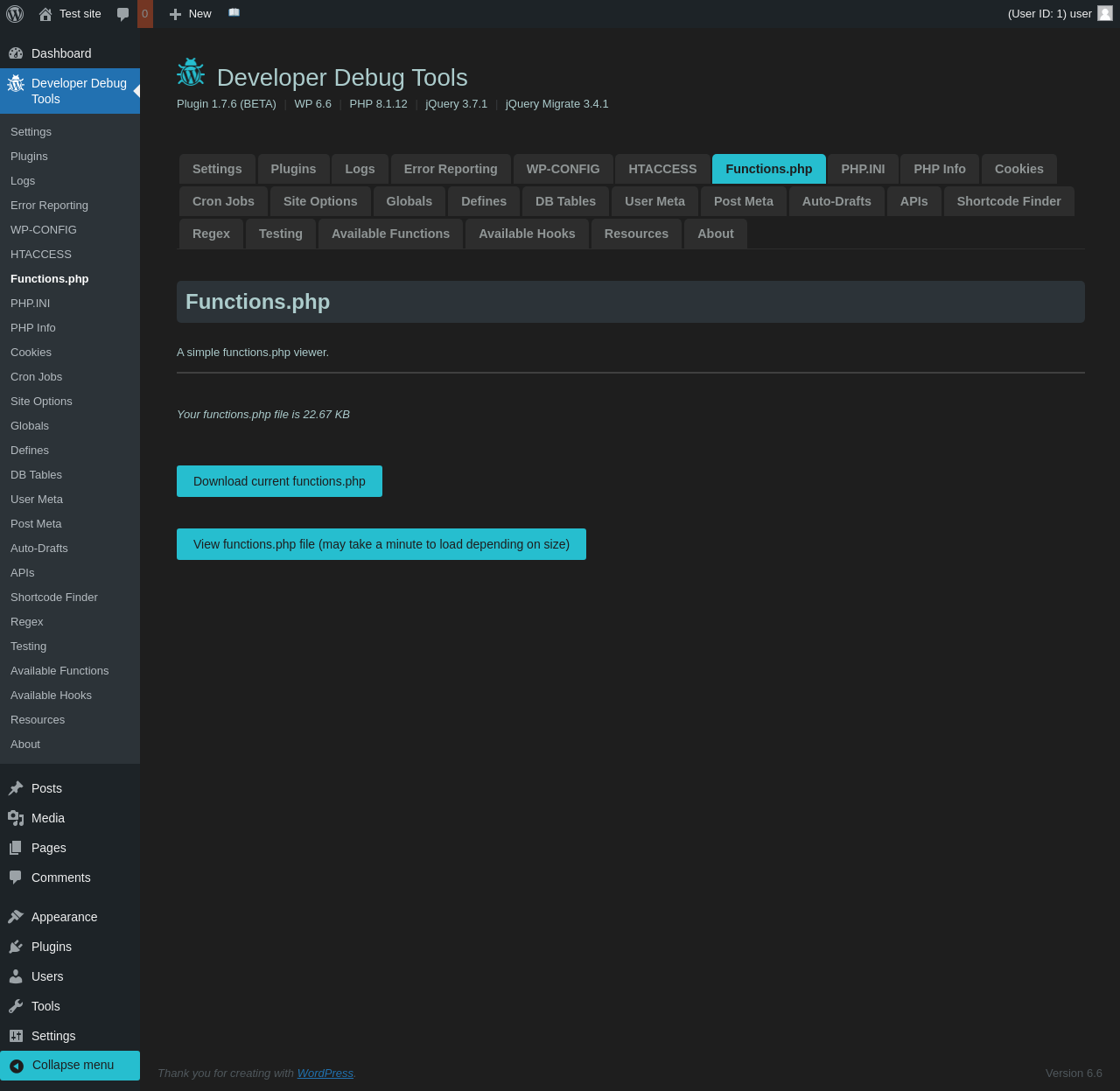The image size is (1120, 1091).
Task: Open the Shortcode Finder tab
Action: coord(1008,201)
